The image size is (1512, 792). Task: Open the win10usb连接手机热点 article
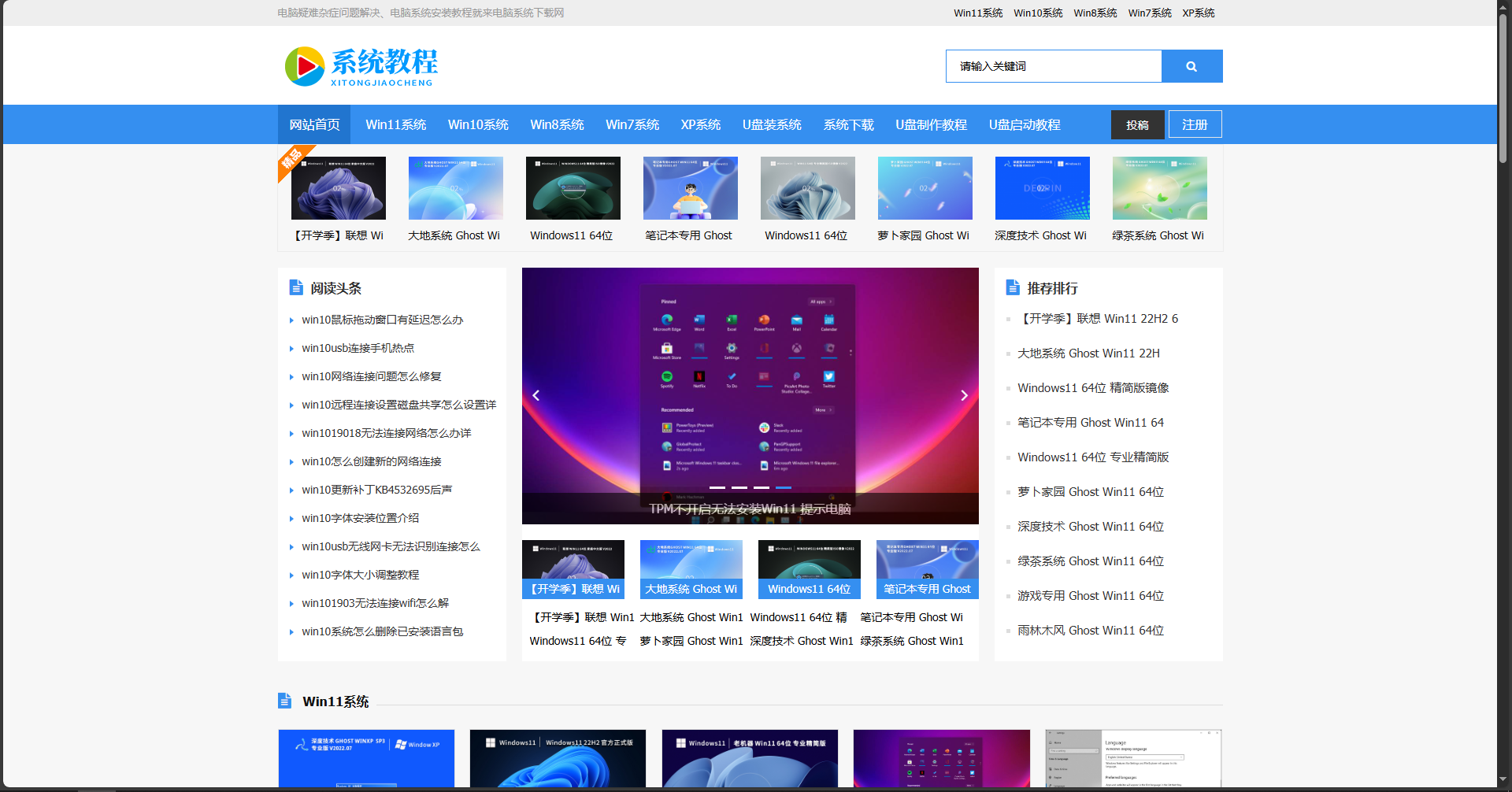pos(358,348)
